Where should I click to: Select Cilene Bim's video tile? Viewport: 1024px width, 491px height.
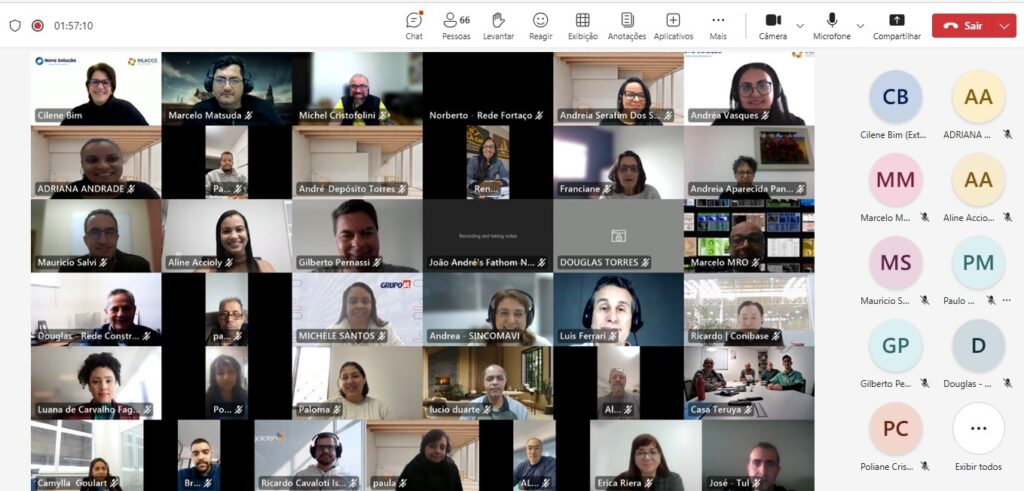pyautogui.click(x=96, y=89)
